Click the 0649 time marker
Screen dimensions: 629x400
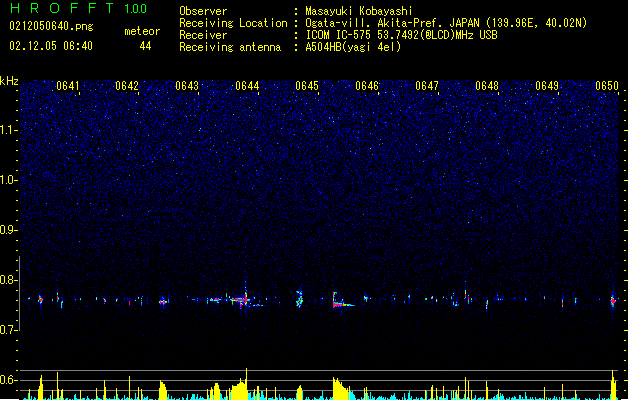click(547, 86)
